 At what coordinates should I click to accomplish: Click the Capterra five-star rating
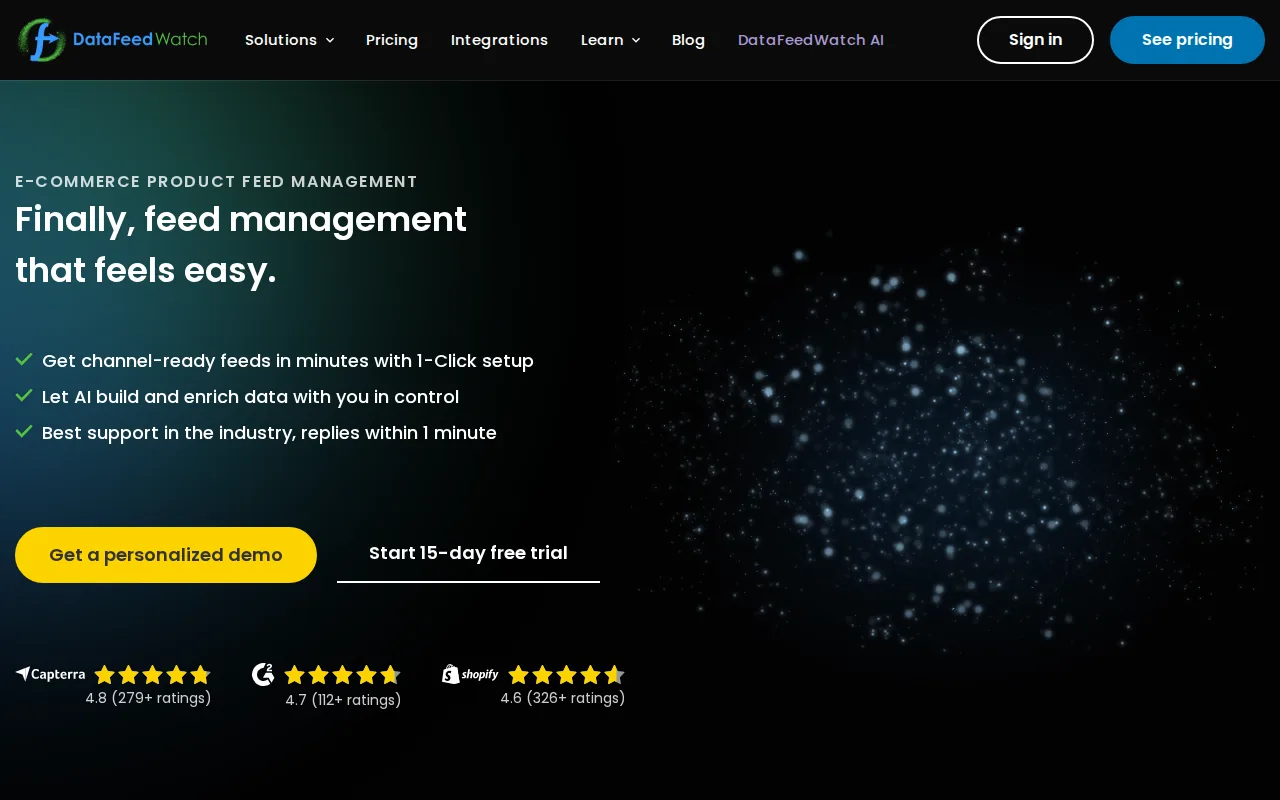click(153, 675)
